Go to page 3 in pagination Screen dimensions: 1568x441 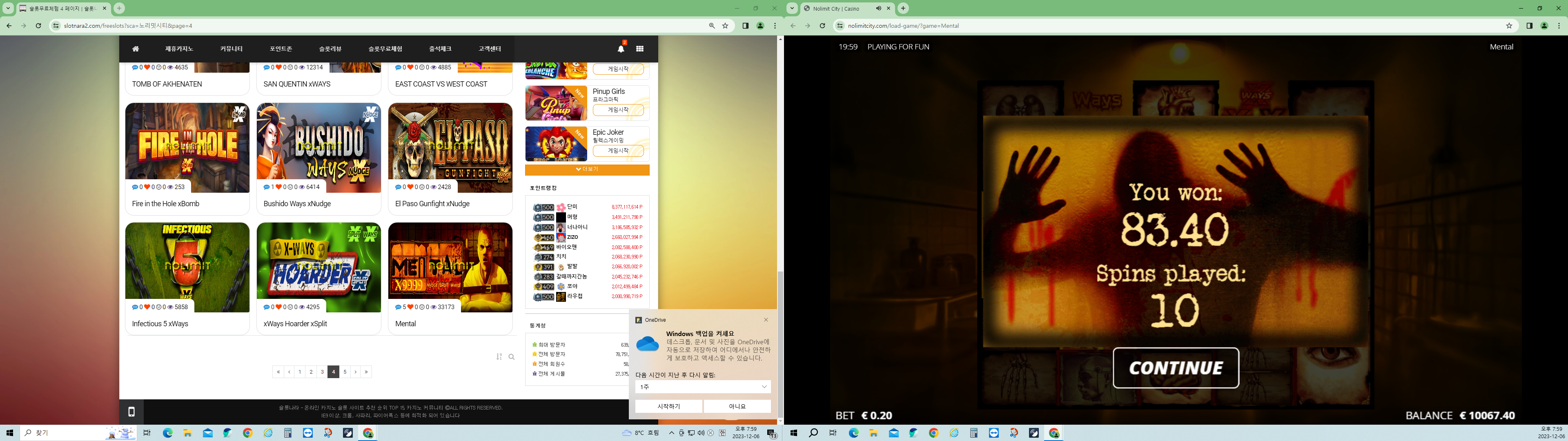[x=322, y=372]
